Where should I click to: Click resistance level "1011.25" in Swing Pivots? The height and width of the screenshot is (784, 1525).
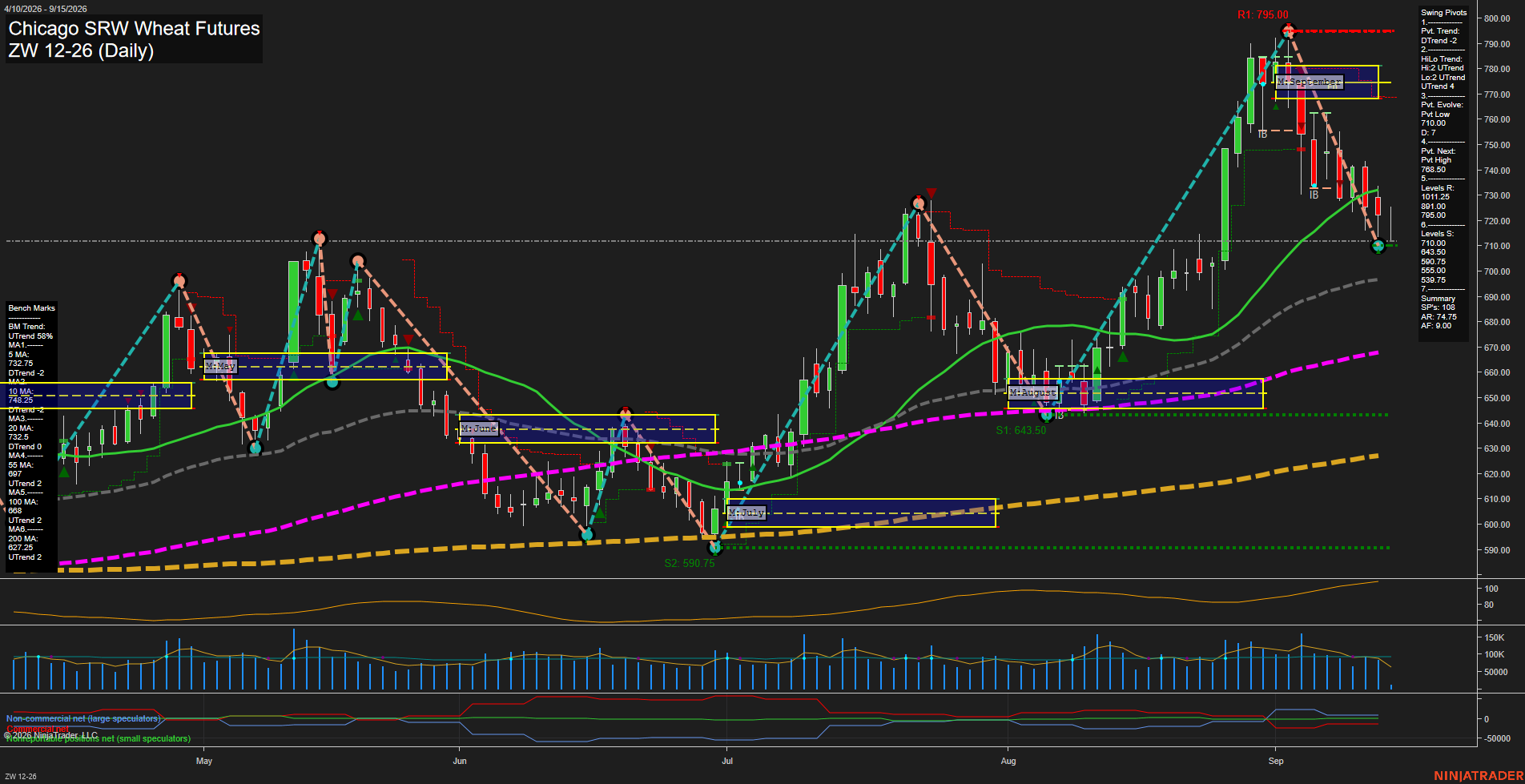click(x=1435, y=197)
